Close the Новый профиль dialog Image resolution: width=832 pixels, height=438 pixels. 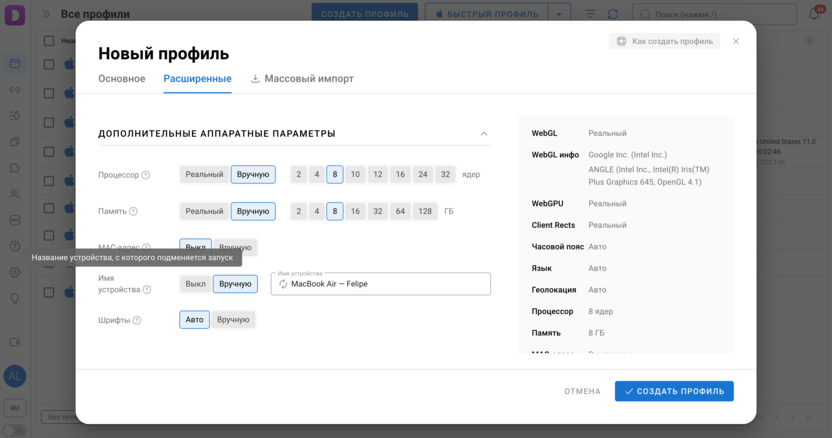(x=736, y=41)
